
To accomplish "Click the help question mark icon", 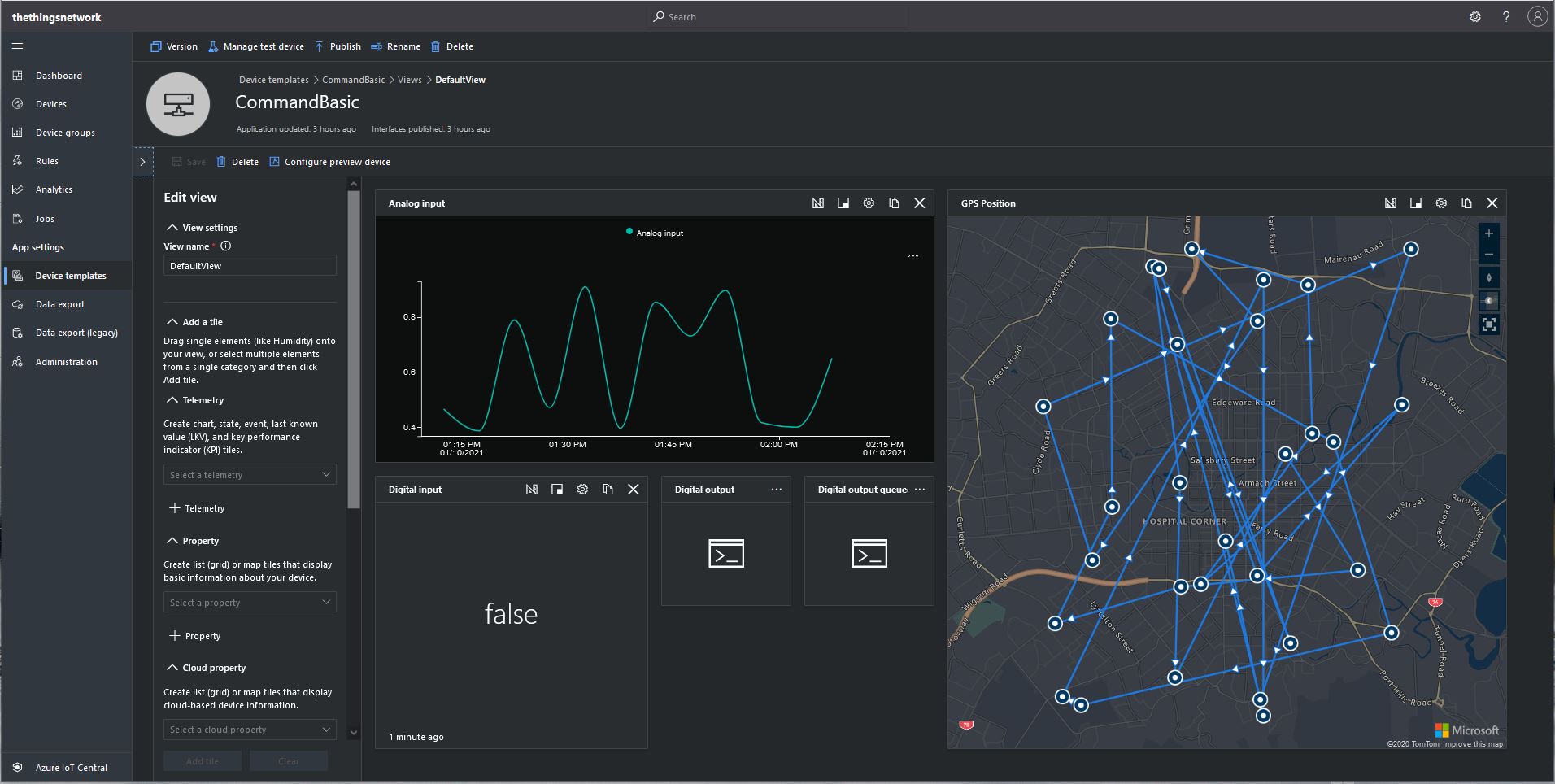I will click(x=1505, y=17).
